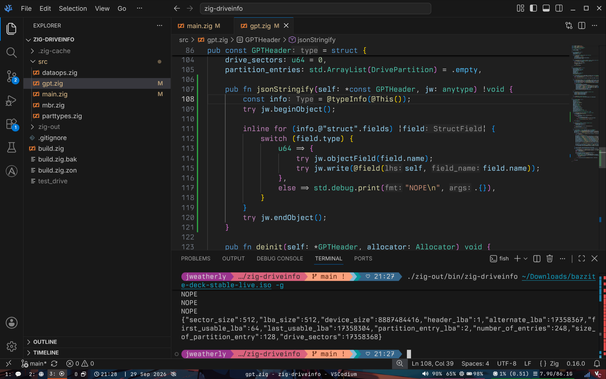
Task: Click Spaces: 4 indentation setting
Action: click(x=475, y=364)
